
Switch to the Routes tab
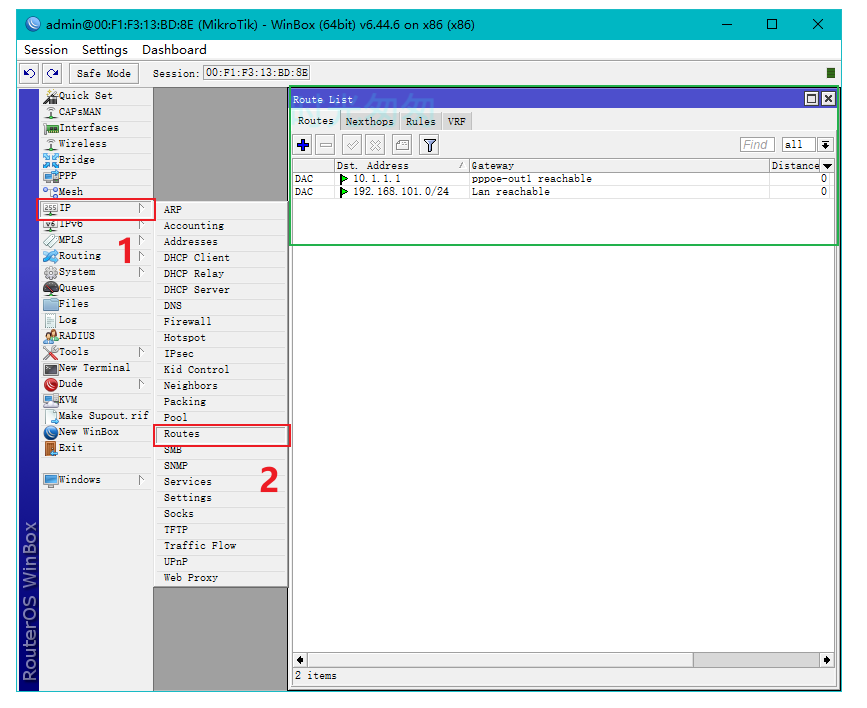[316, 121]
